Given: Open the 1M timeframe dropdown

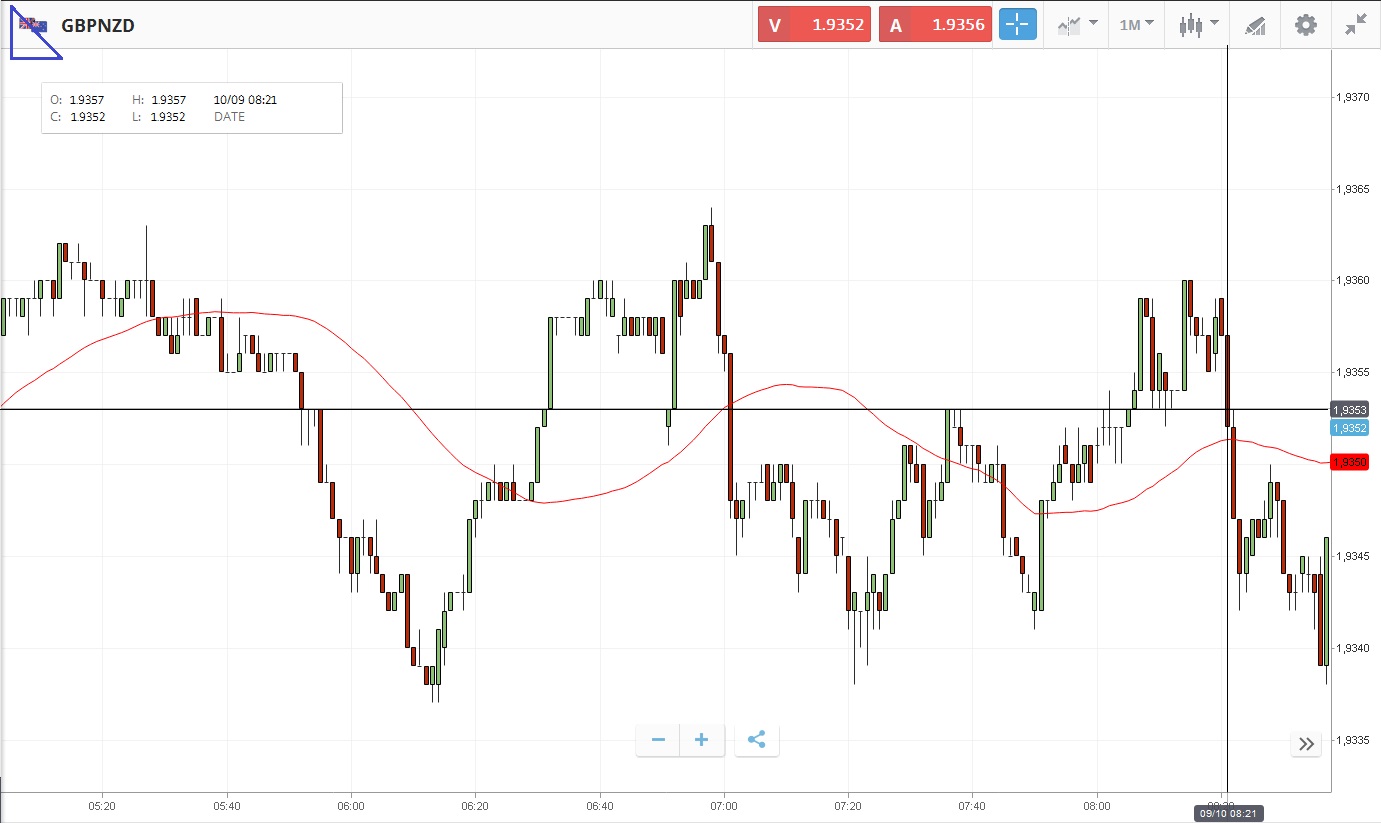Looking at the screenshot, I should 1136,25.
